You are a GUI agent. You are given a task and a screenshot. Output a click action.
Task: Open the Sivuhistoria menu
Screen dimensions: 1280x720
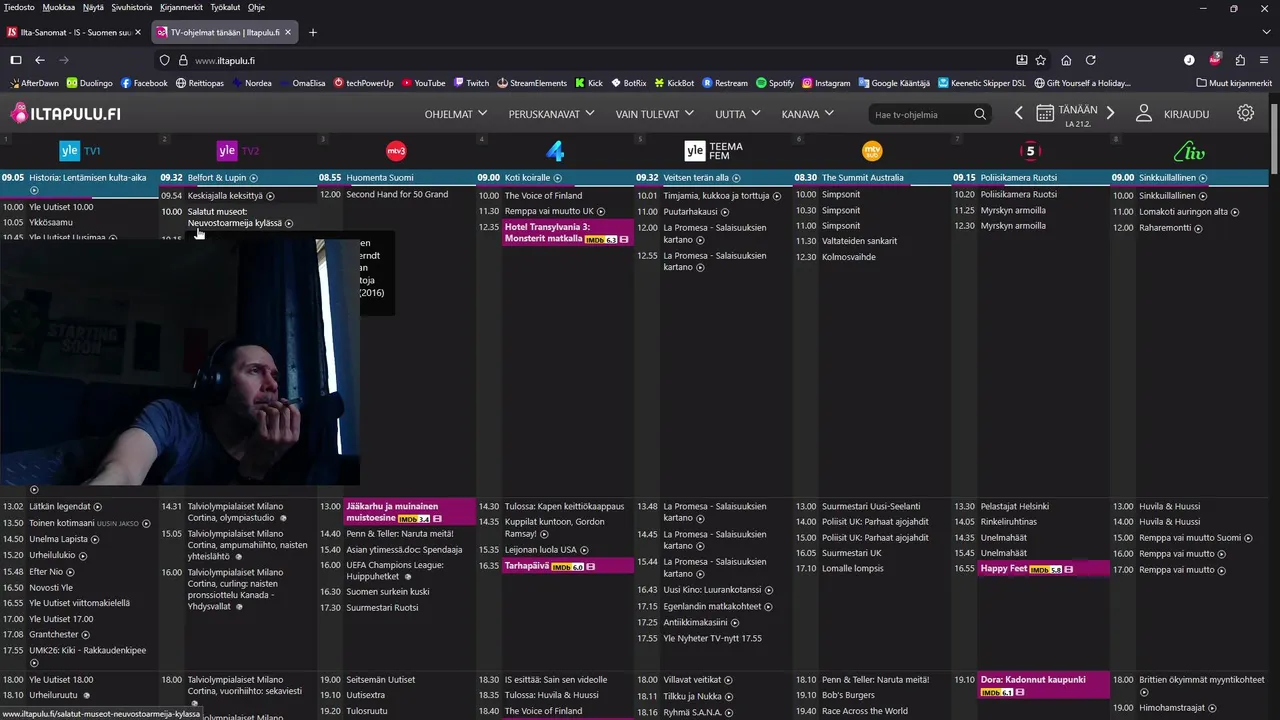(x=132, y=7)
